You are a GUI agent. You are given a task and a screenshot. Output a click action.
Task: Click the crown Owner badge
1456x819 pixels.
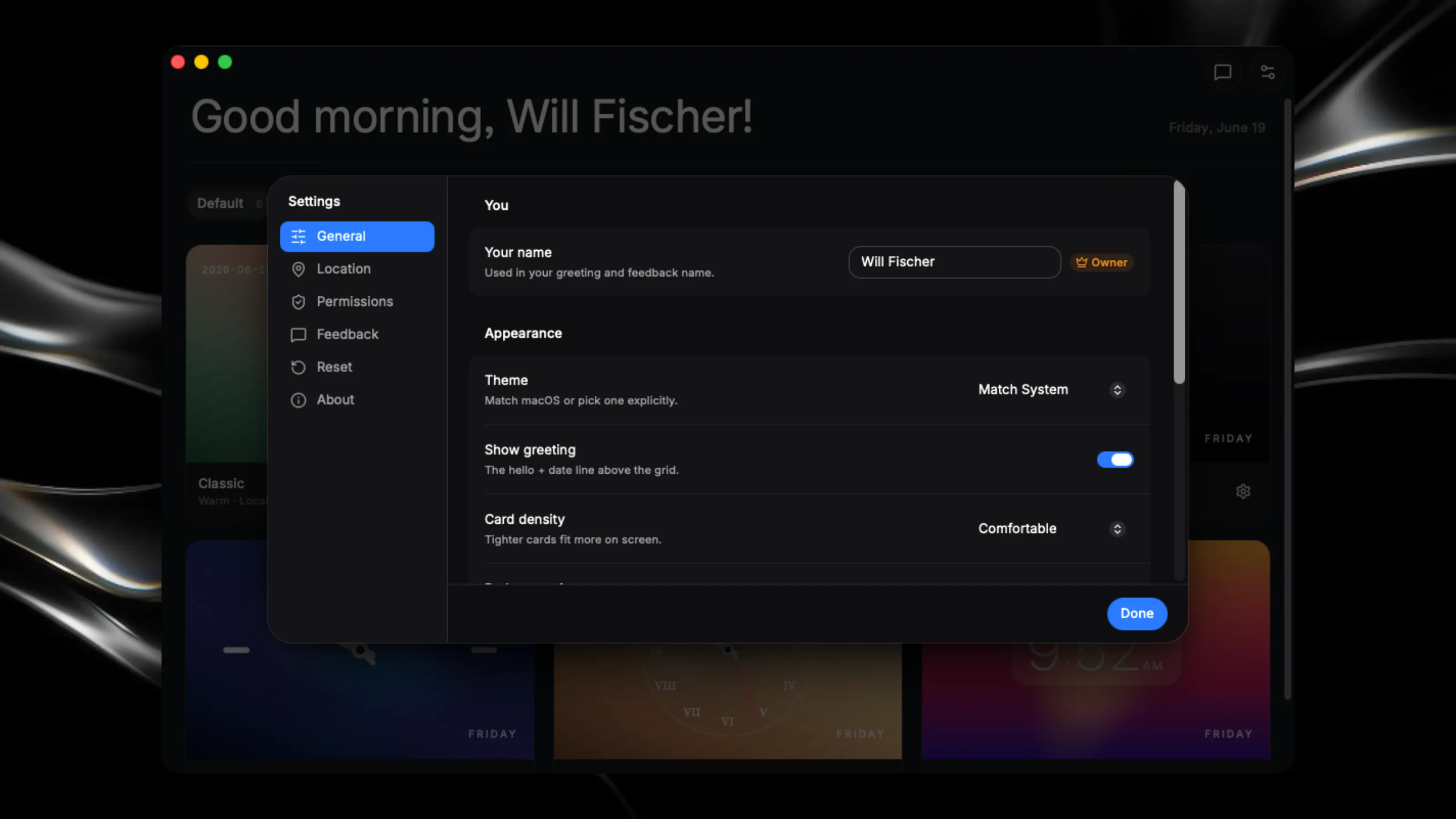[1101, 262]
